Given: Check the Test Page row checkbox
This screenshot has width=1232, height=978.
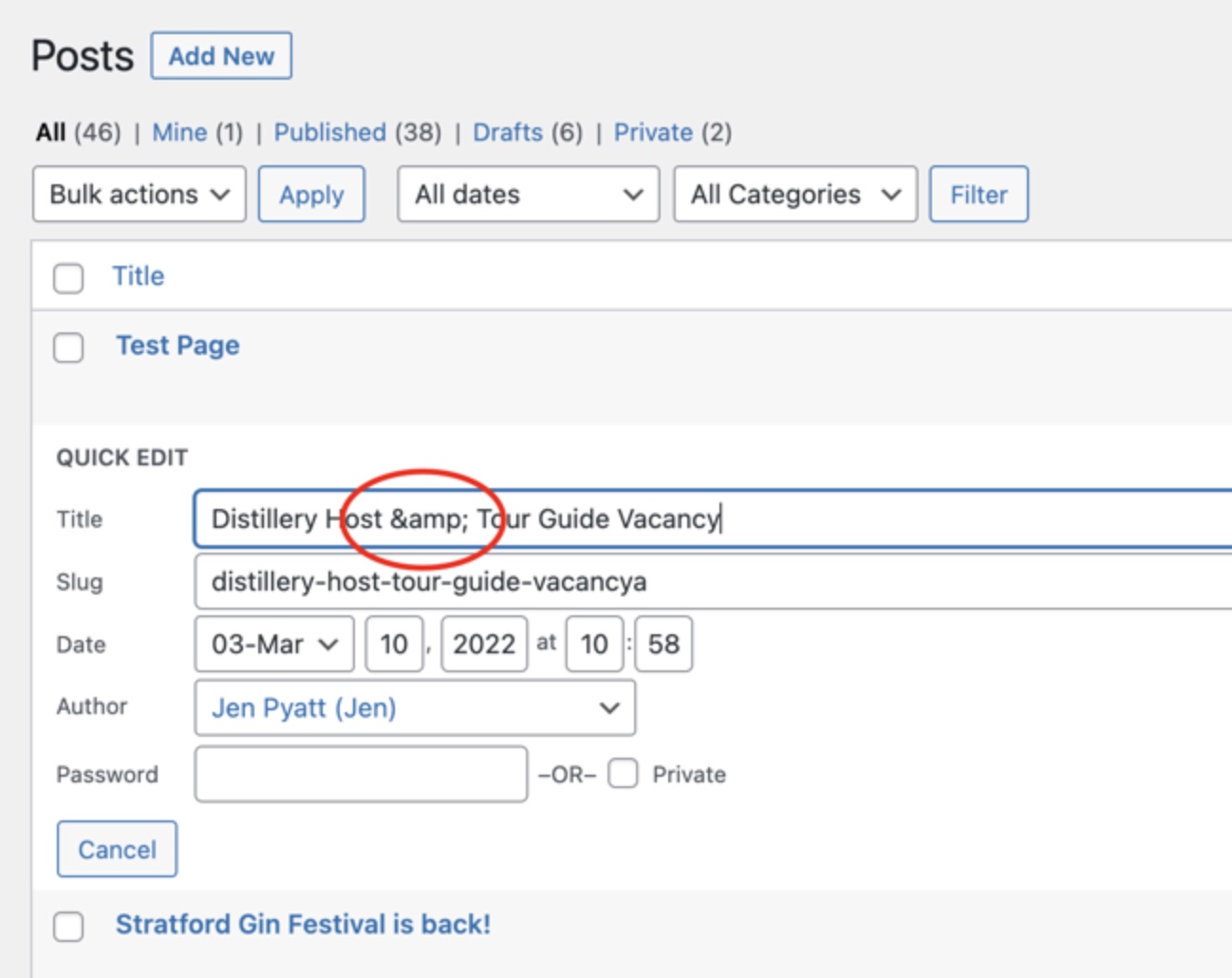Looking at the screenshot, I should (68, 348).
